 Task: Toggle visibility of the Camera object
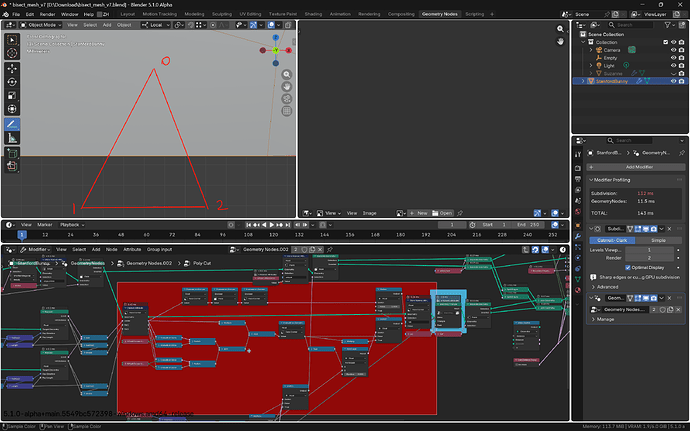click(x=673, y=50)
